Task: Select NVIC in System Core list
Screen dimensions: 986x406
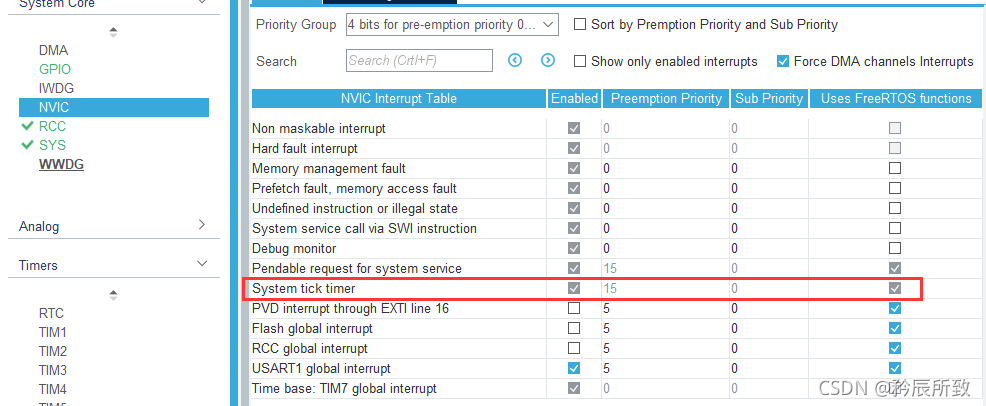Action: pos(55,107)
